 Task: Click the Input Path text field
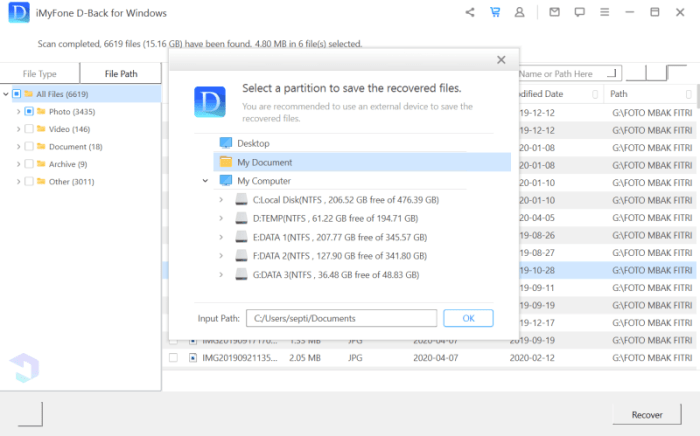tap(342, 318)
